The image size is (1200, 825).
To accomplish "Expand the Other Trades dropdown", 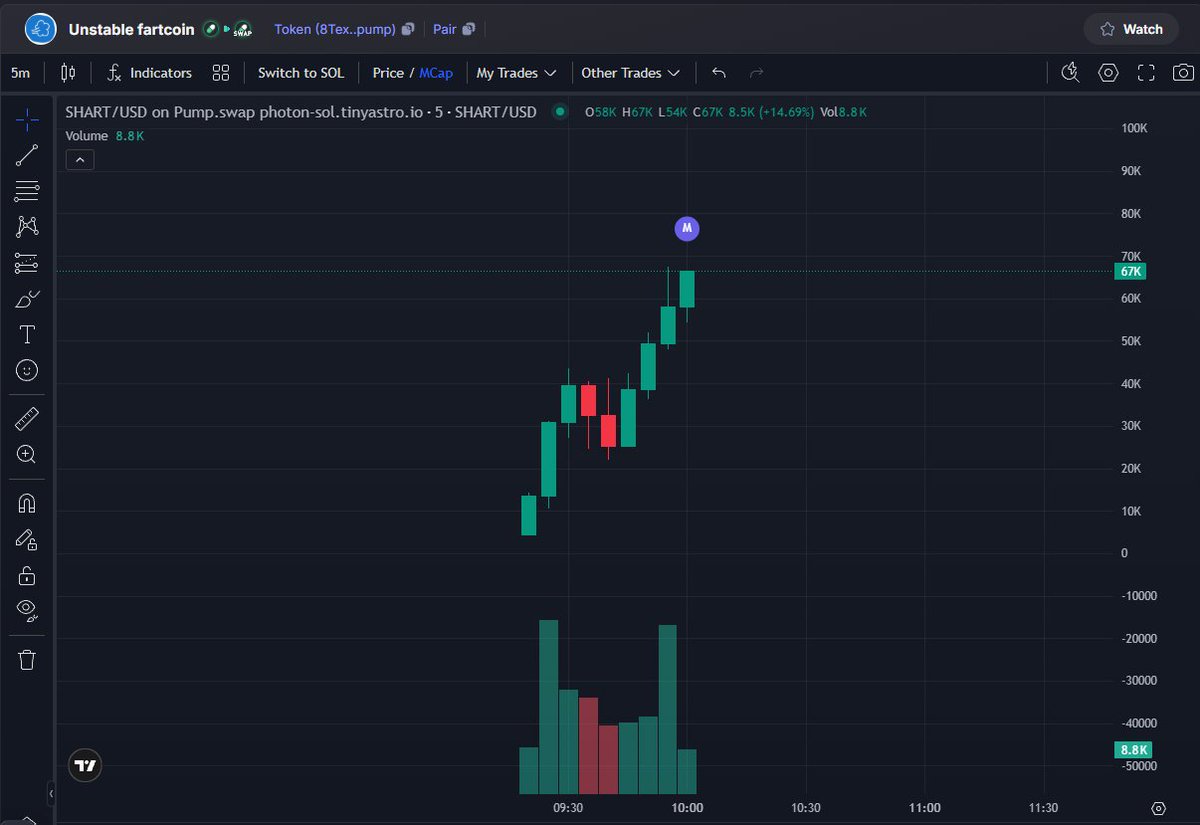I will [630, 73].
